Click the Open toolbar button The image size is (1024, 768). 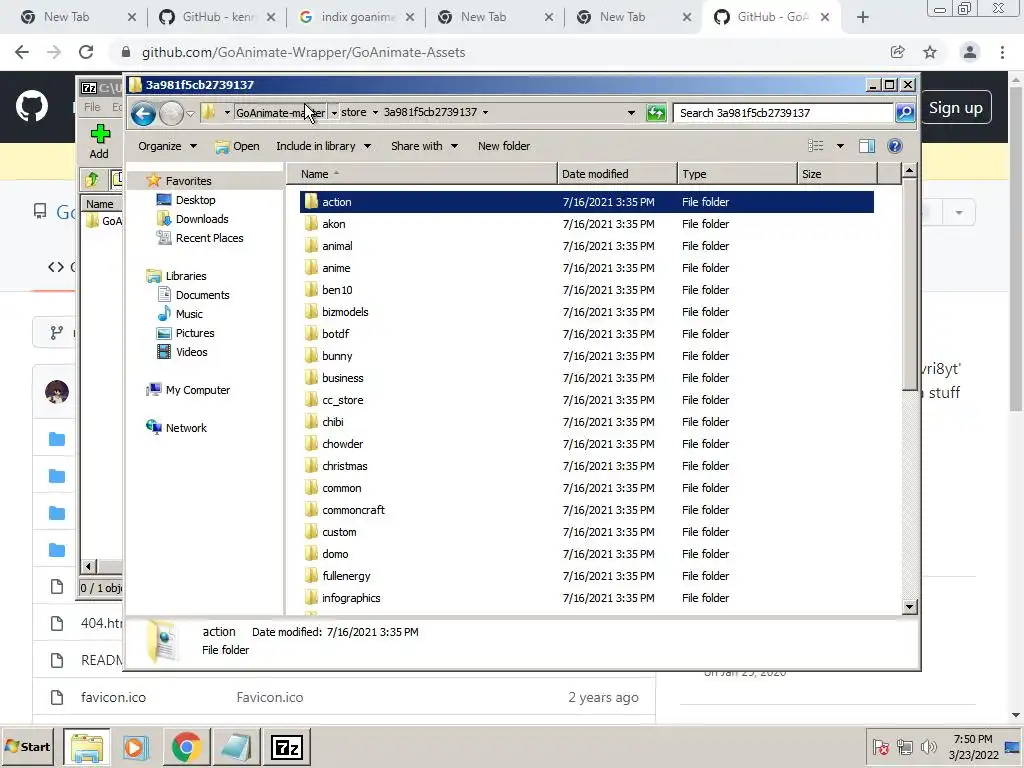pos(237,146)
